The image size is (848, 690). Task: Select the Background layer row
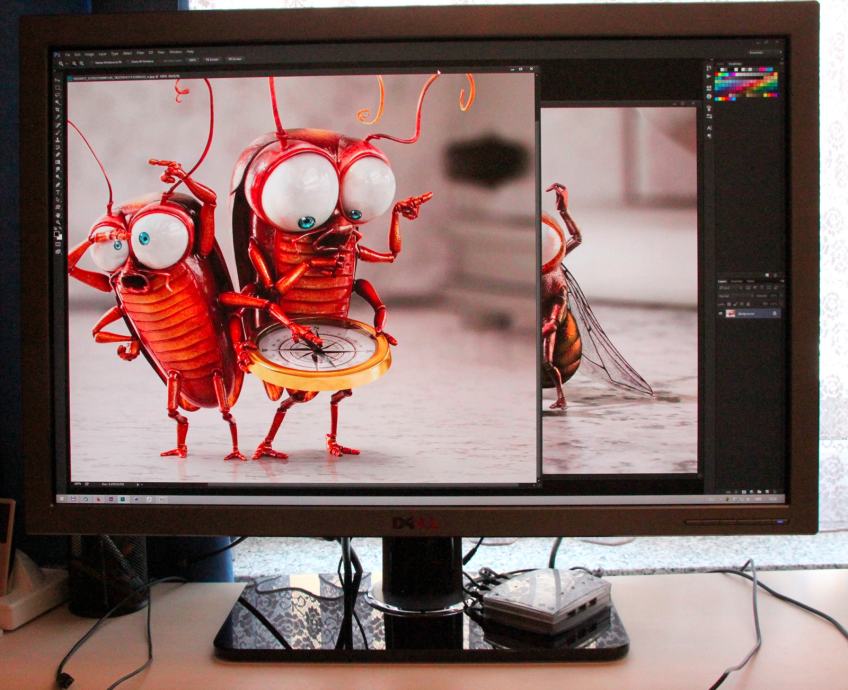(750, 313)
